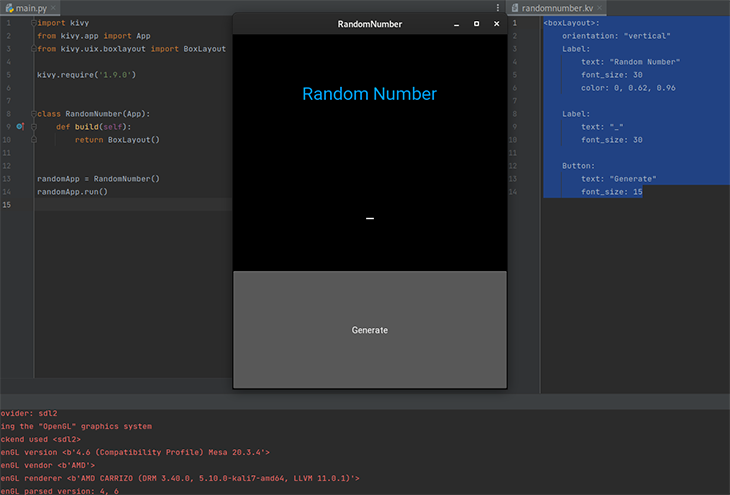Click the underscore label in RandomNumber window
Screen dimensions: 730x495
[x=370, y=218]
